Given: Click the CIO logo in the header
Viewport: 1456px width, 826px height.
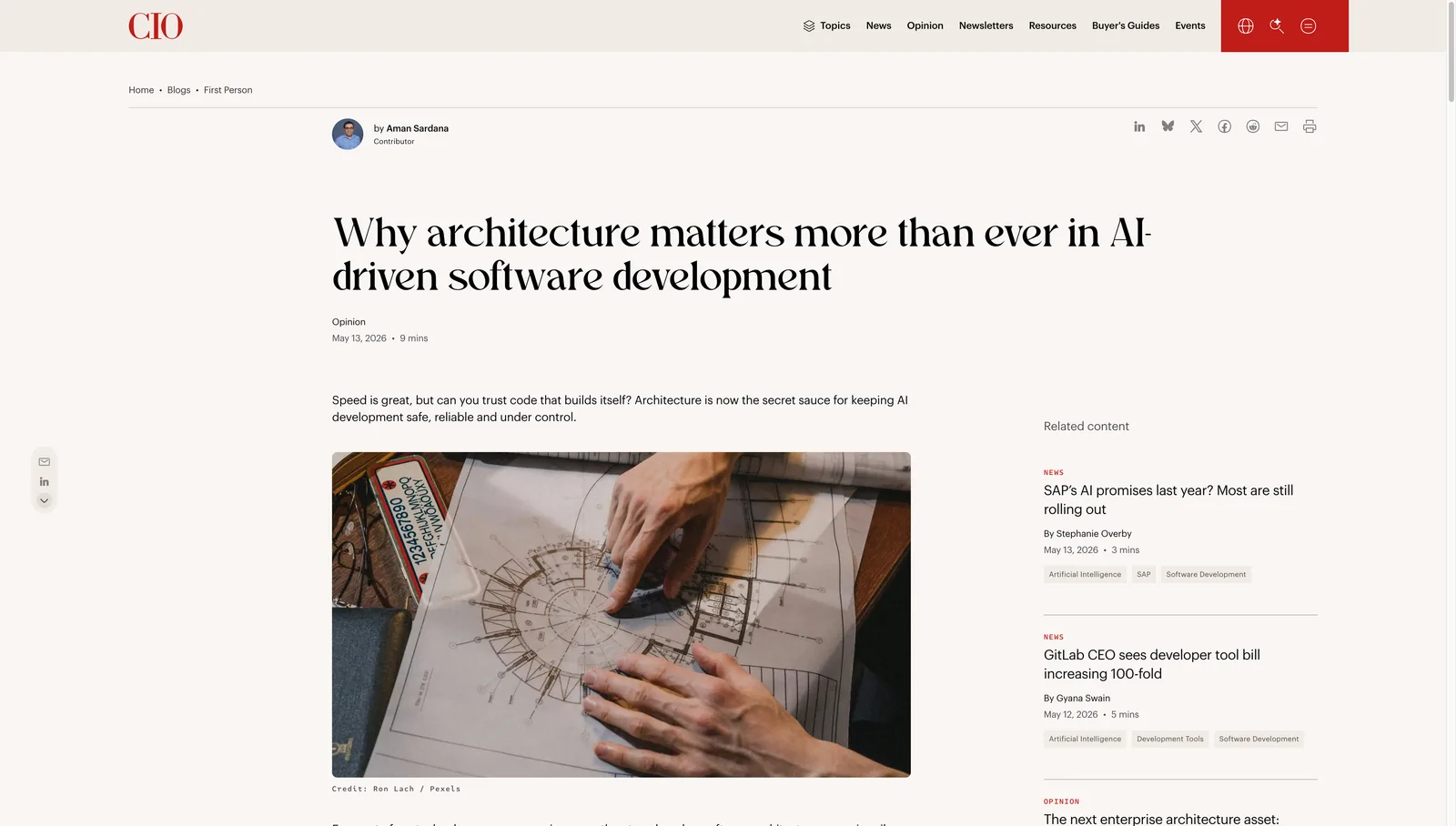Looking at the screenshot, I should [156, 25].
